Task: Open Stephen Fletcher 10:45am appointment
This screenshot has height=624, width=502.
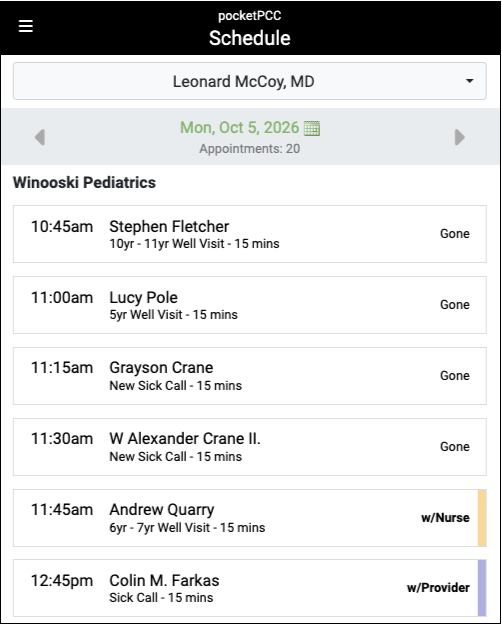Action: [x=250, y=234]
